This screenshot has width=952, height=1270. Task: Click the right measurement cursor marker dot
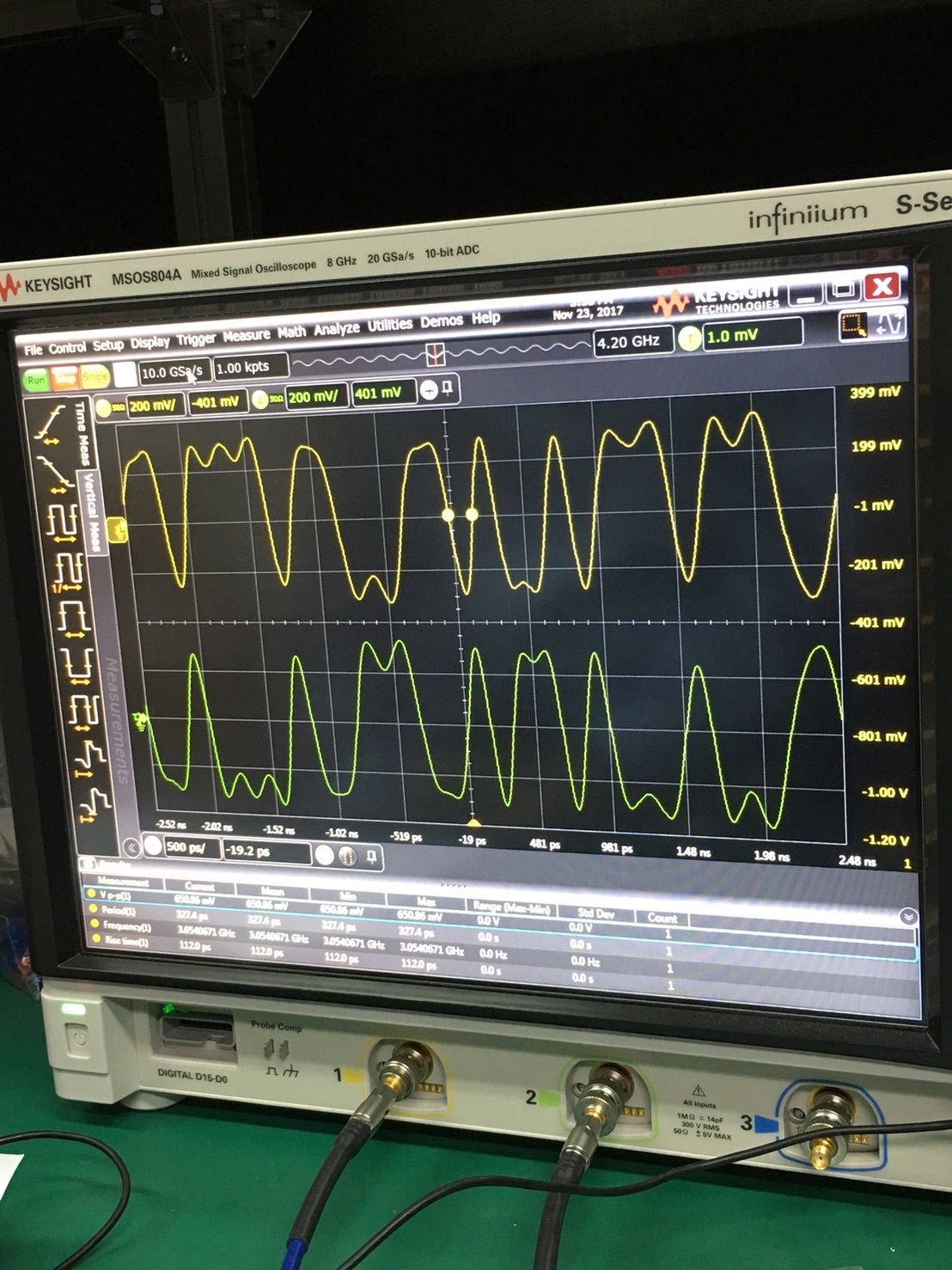pos(472,515)
